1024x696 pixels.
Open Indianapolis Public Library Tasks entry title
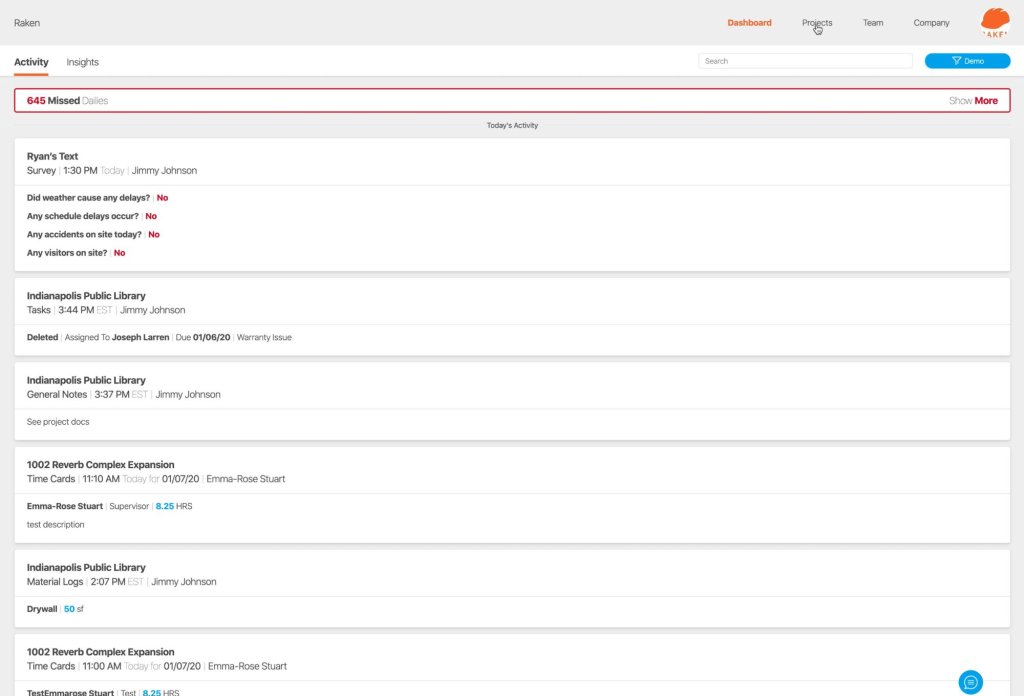click(86, 296)
